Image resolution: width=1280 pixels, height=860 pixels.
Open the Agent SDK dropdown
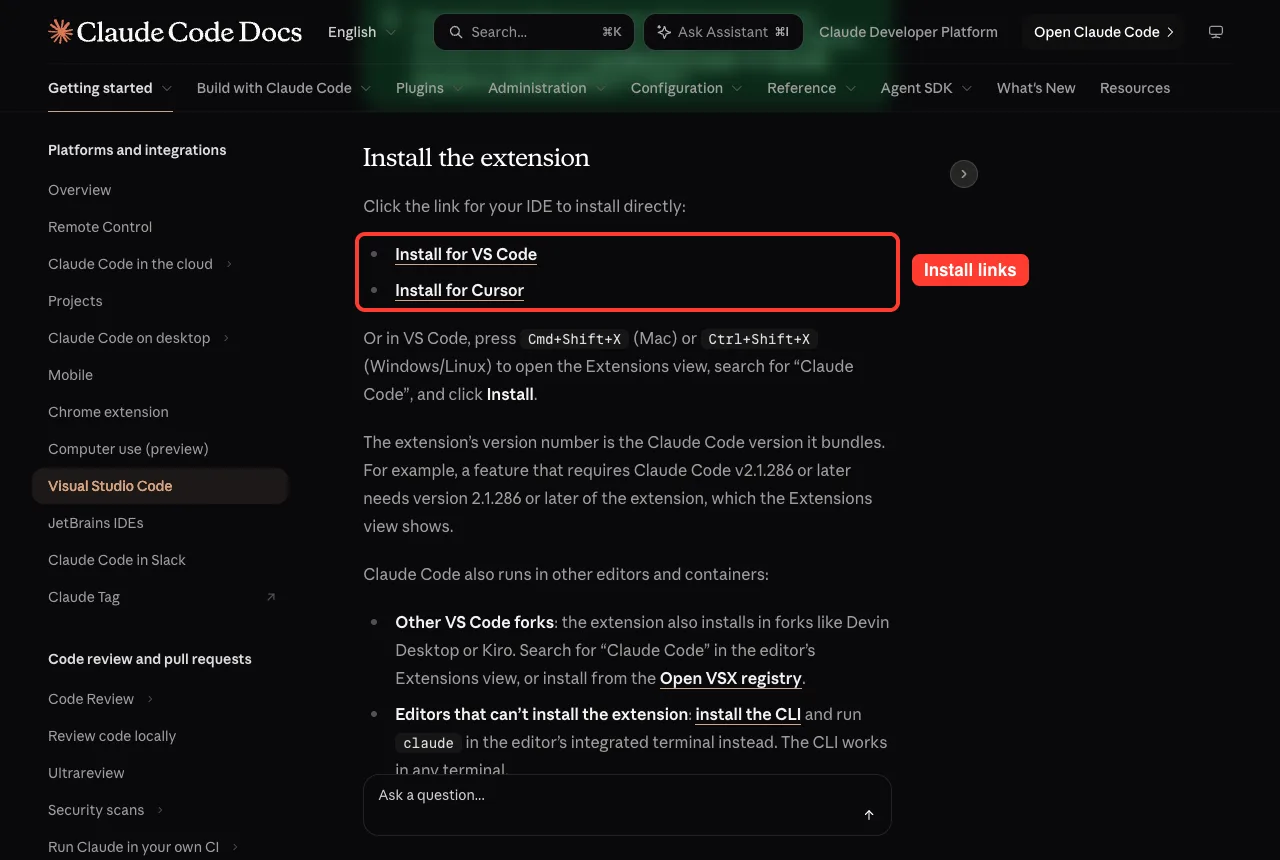point(927,88)
